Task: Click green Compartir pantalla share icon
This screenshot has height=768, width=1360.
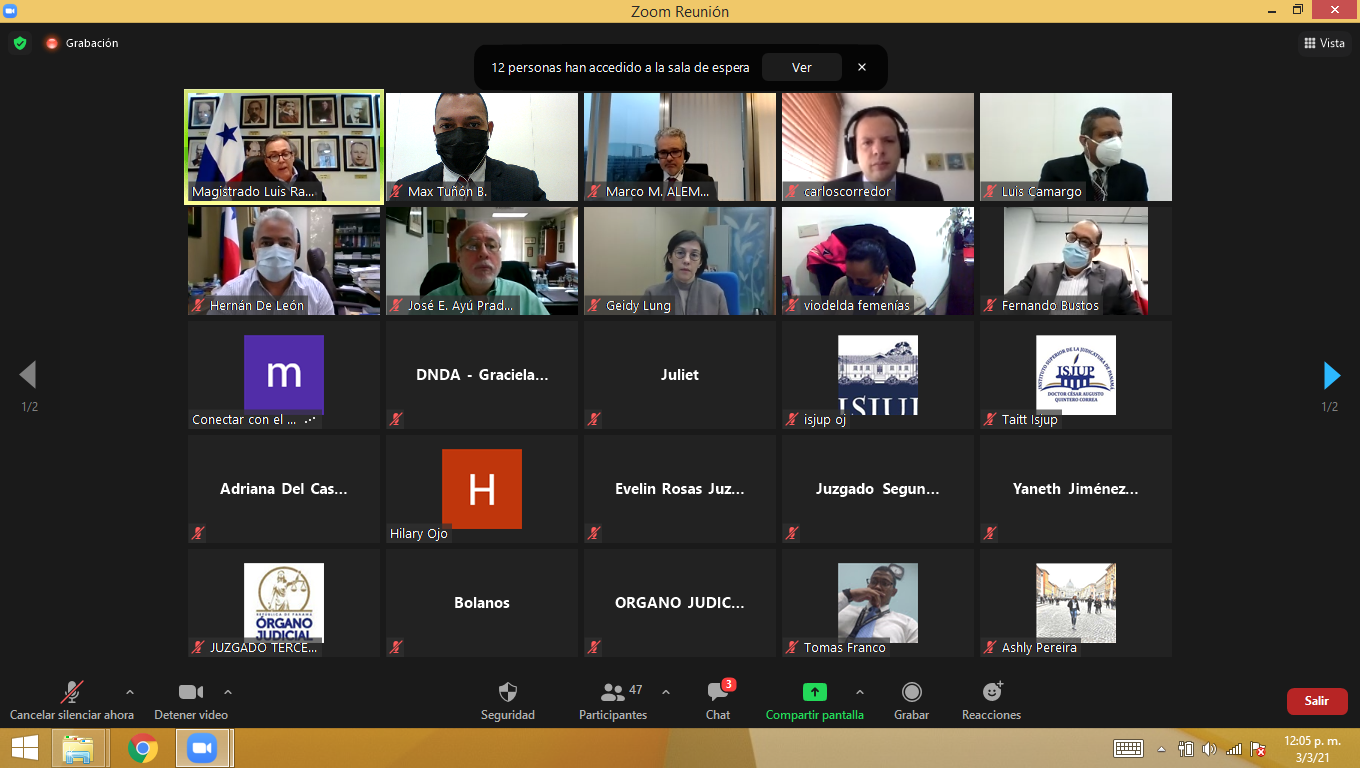Action: tap(815, 692)
